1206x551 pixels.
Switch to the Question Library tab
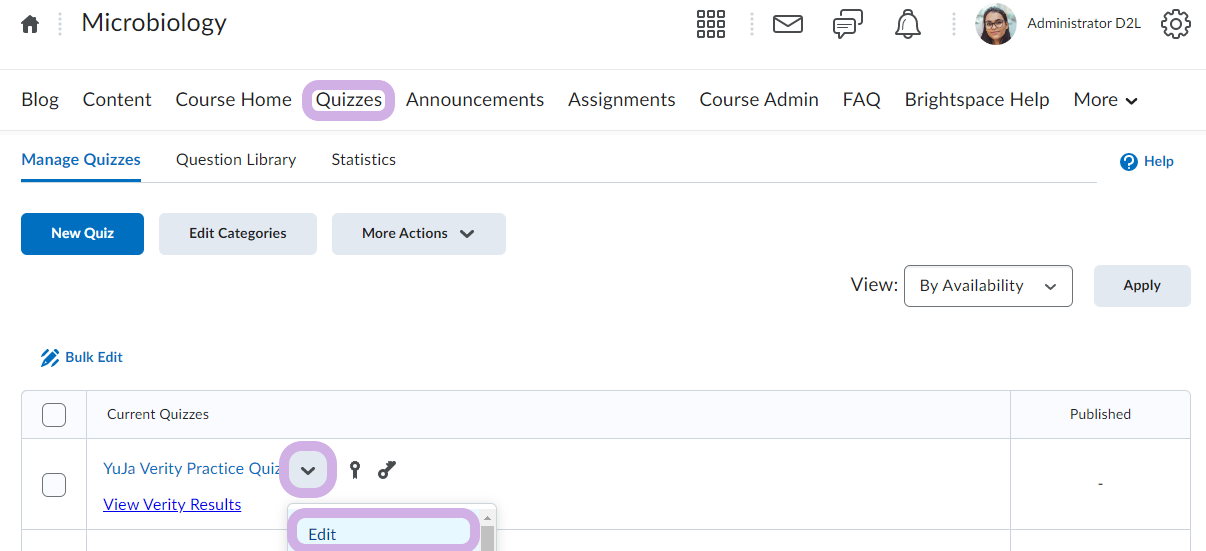(236, 160)
